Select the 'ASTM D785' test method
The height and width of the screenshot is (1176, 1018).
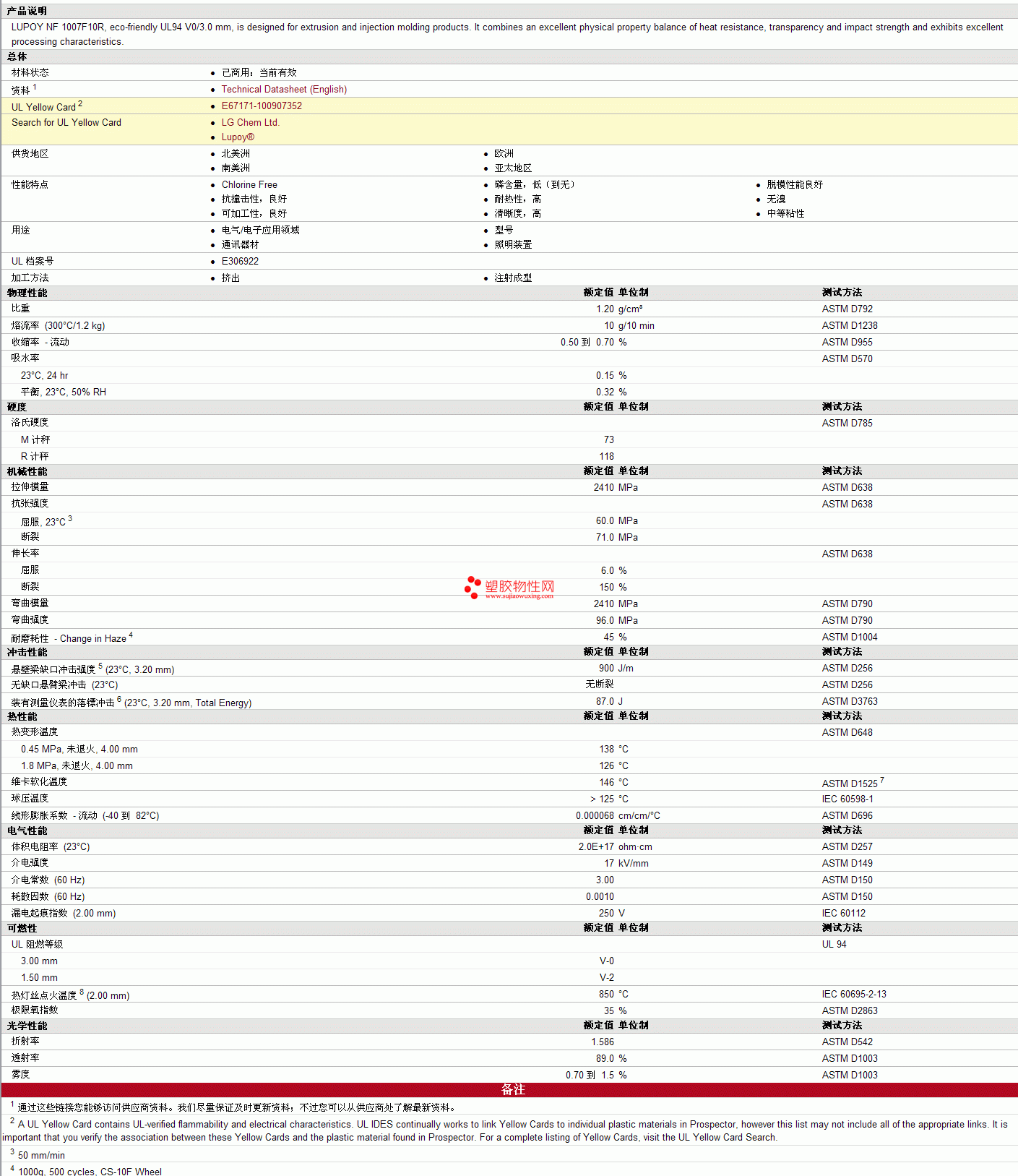tap(847, 424)
